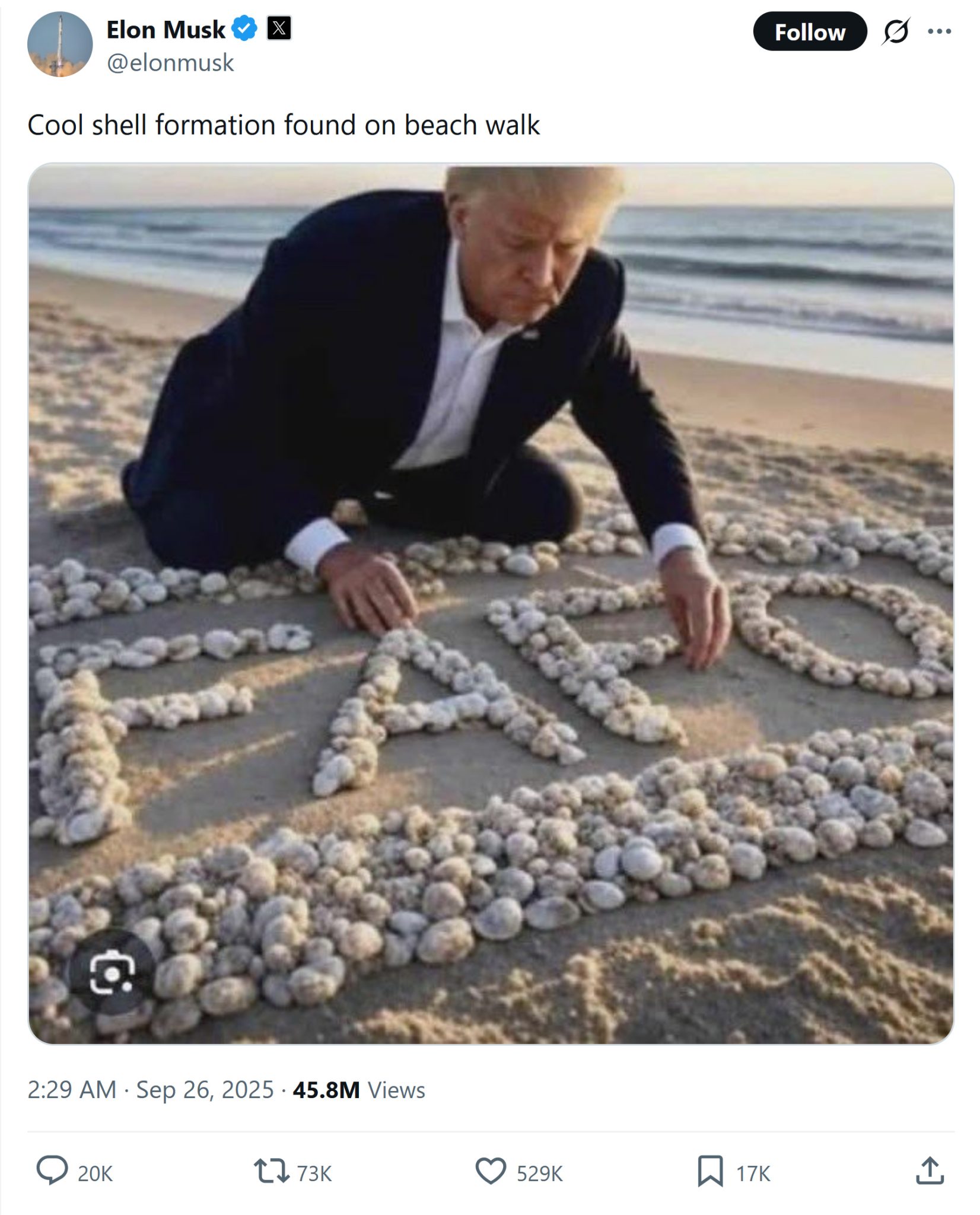Visit the @elonmusk profile handle

pos(172,62)
